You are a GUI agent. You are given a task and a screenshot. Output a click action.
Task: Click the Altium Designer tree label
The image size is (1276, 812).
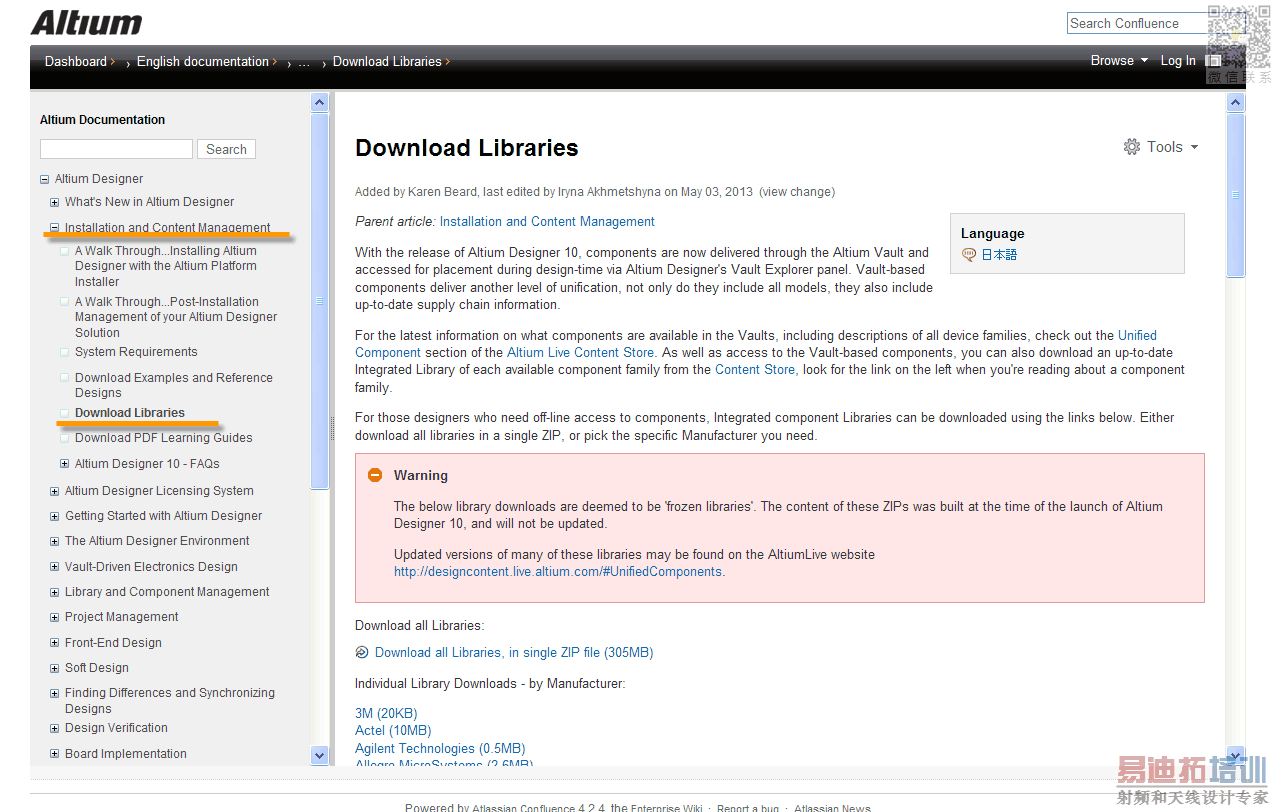pyautogui.click(x=99, y=179)
